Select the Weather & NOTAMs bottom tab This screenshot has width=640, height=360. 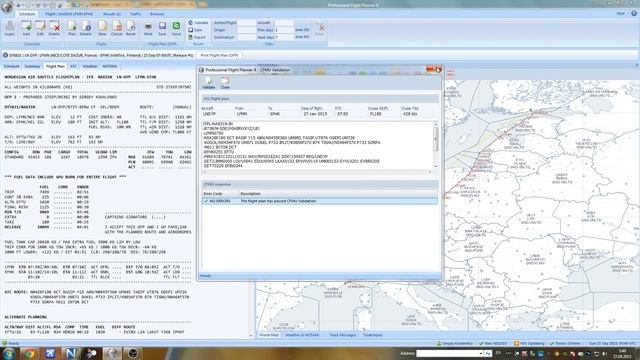tap(302, 335)
